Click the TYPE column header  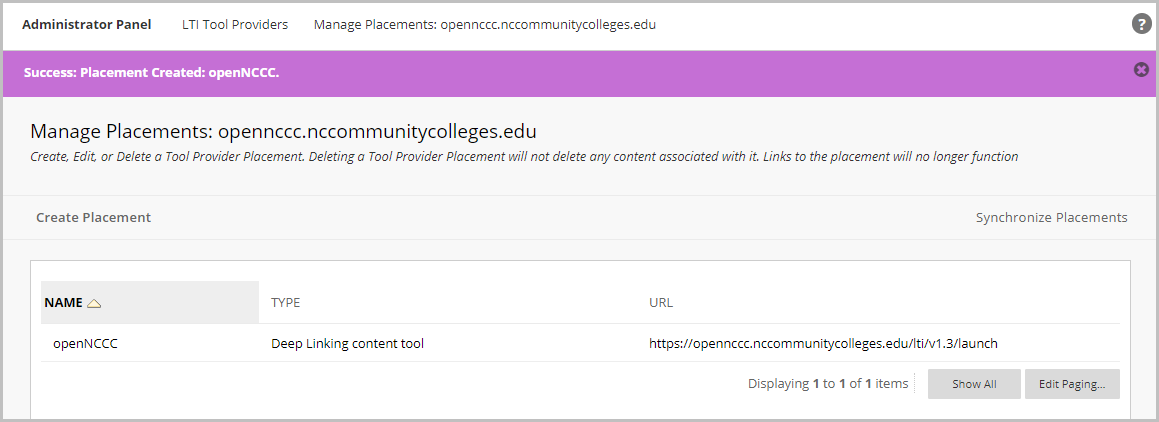(x=286, y=302)
